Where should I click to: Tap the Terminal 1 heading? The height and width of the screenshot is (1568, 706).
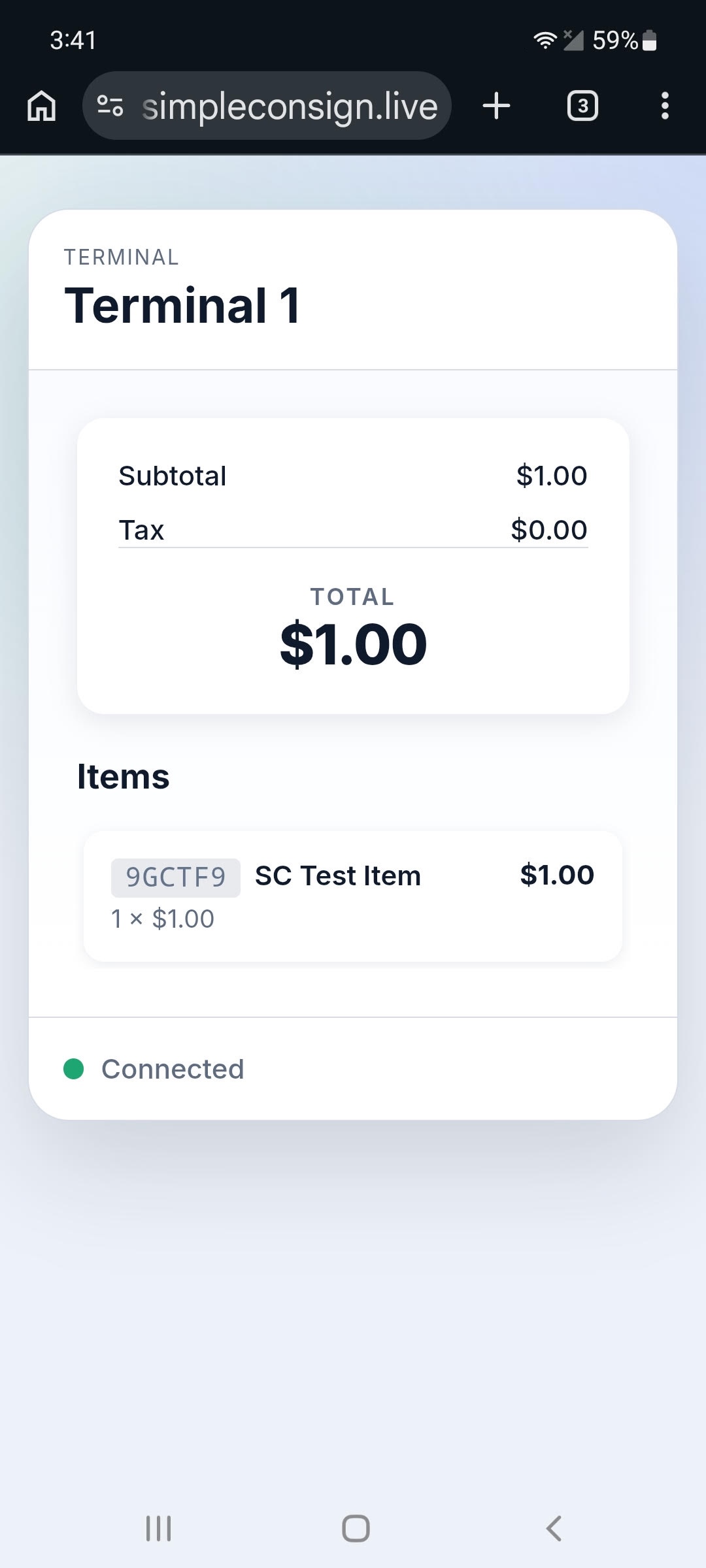pos(182,306)
